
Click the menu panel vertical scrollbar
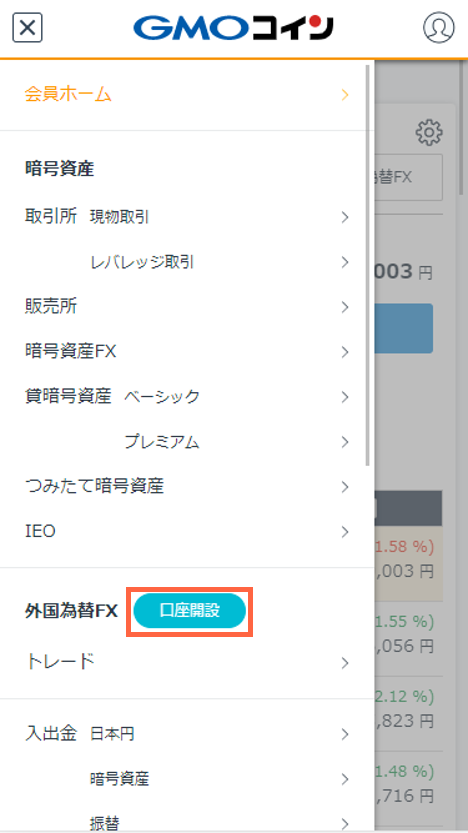(x=368, y=266)
